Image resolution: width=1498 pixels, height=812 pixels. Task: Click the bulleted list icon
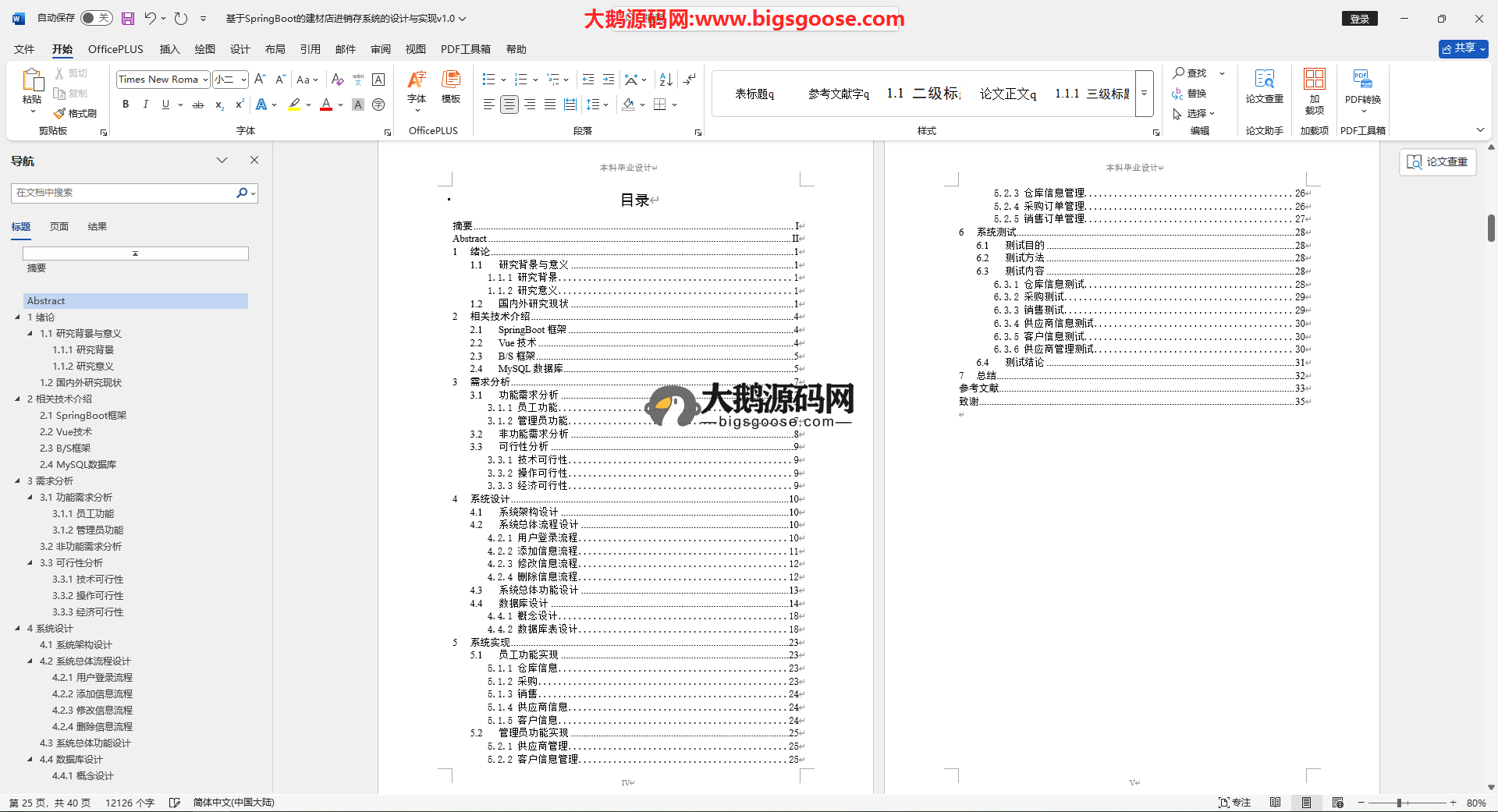click(488, 80)
